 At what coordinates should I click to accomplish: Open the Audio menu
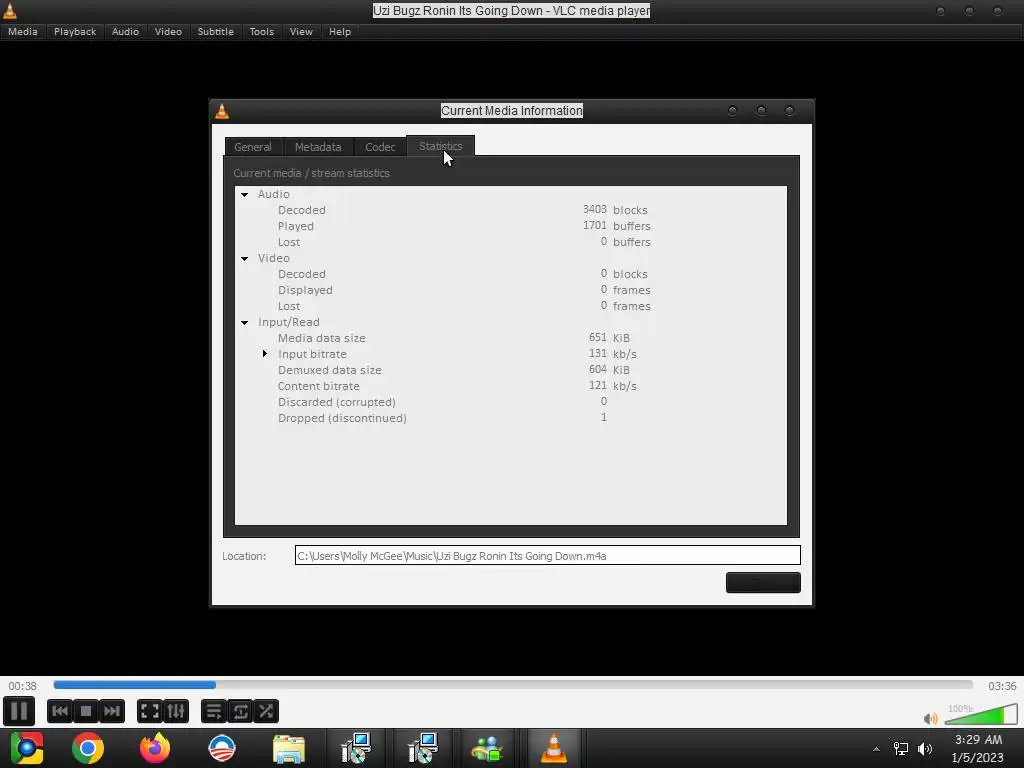125,31
